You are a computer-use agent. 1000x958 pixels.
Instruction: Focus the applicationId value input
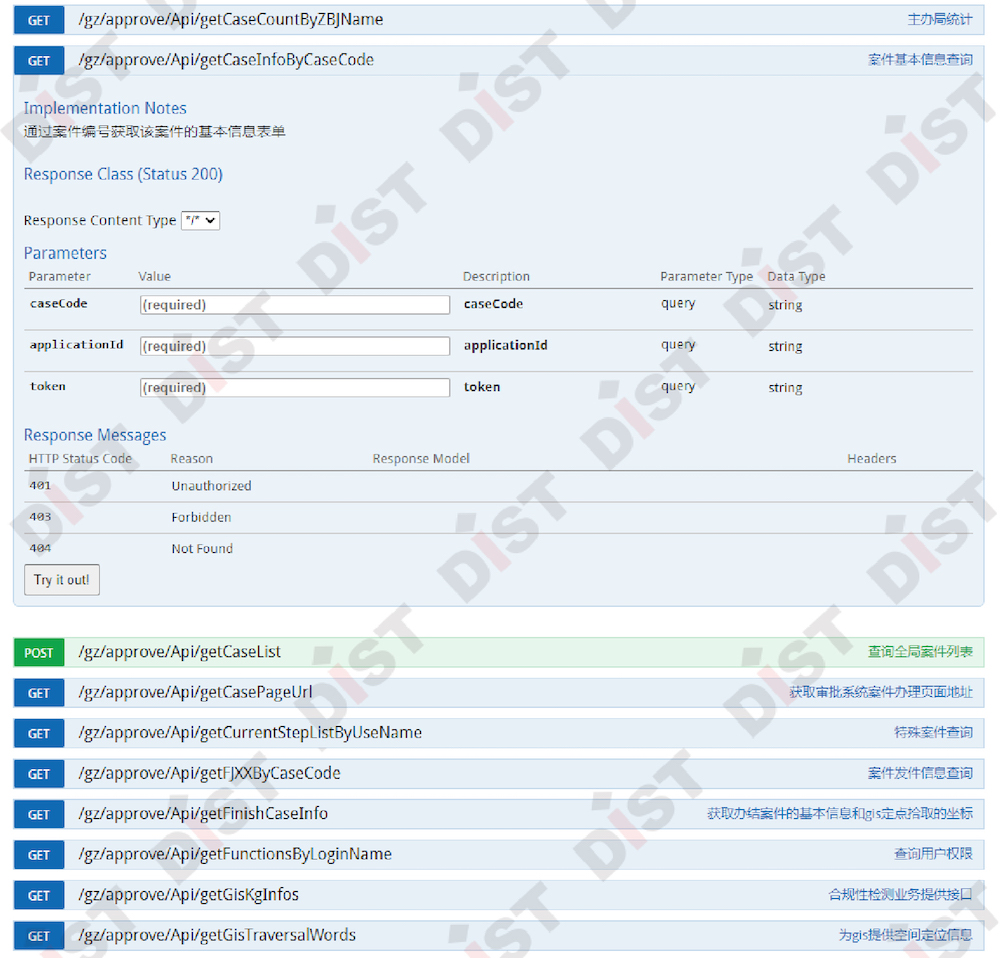(x=294, y=346)
